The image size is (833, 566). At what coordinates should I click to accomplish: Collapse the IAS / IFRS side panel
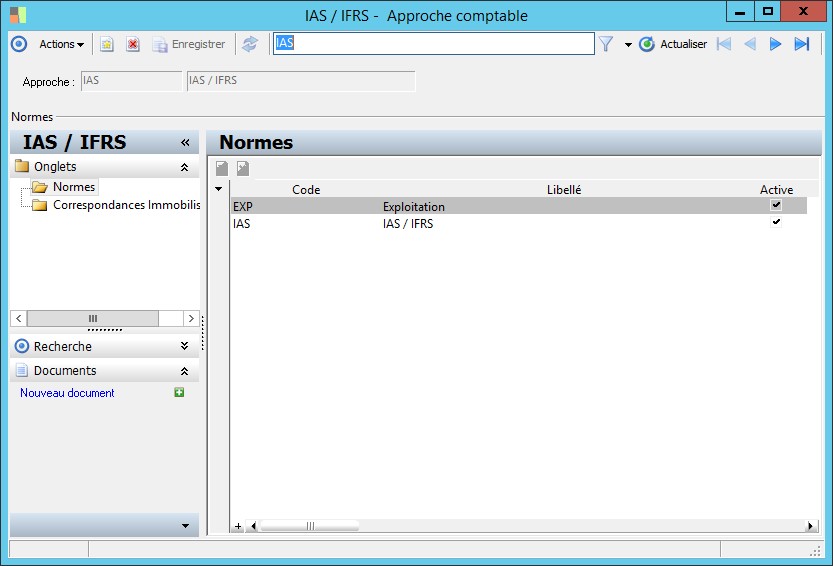click(x=185, y=142)
